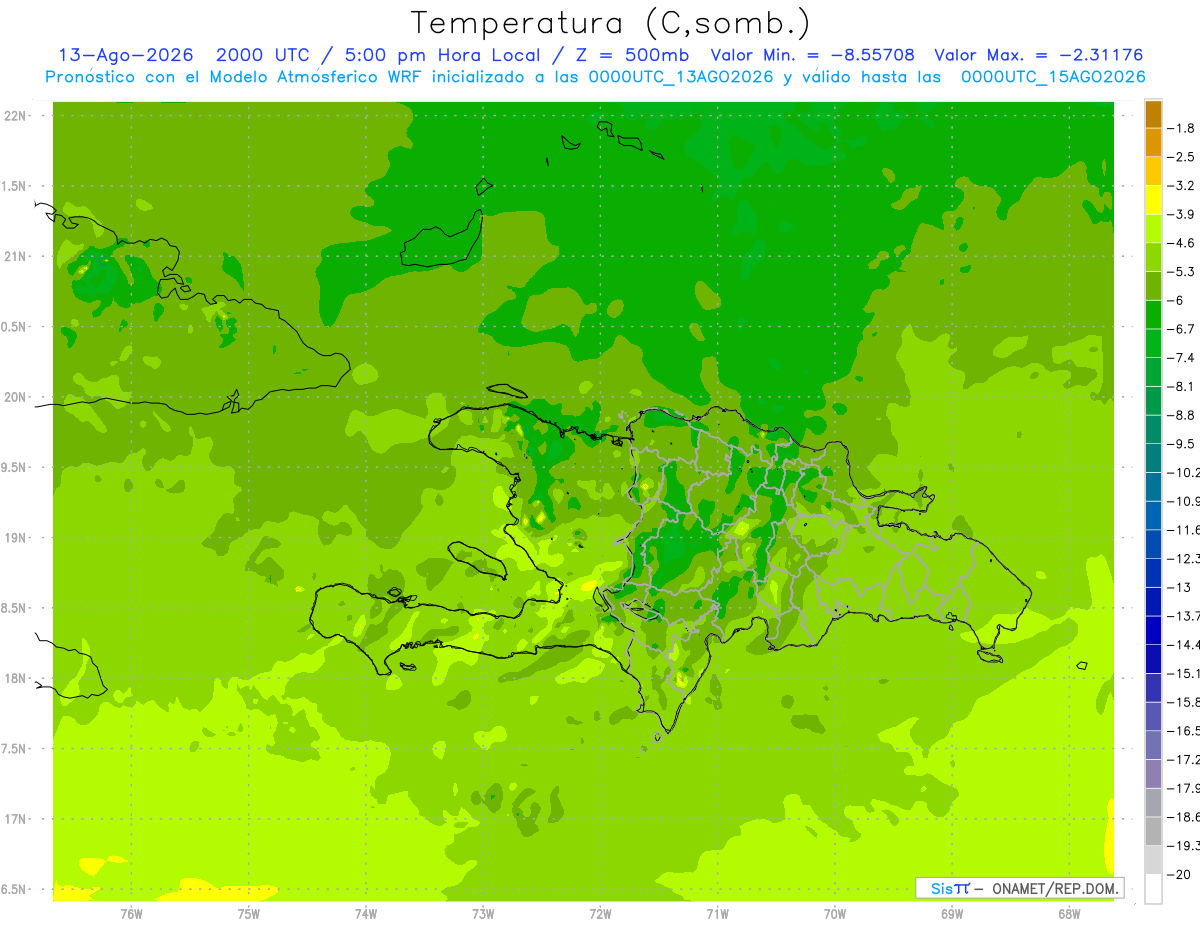
Task: Click the longitude label "74W"
Action: point(366,914)
